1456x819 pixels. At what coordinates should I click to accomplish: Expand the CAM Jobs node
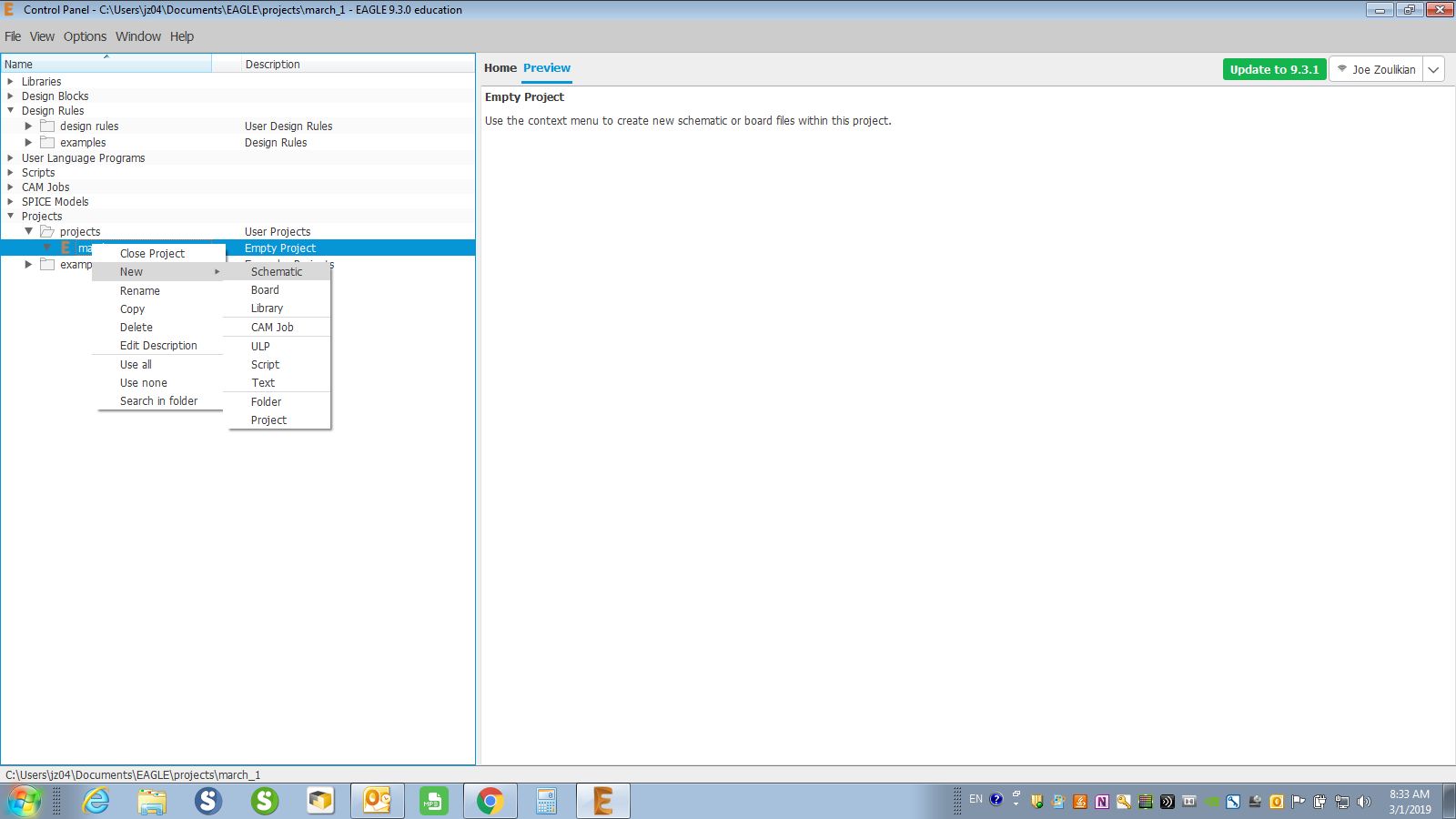[x=11, y=187]
